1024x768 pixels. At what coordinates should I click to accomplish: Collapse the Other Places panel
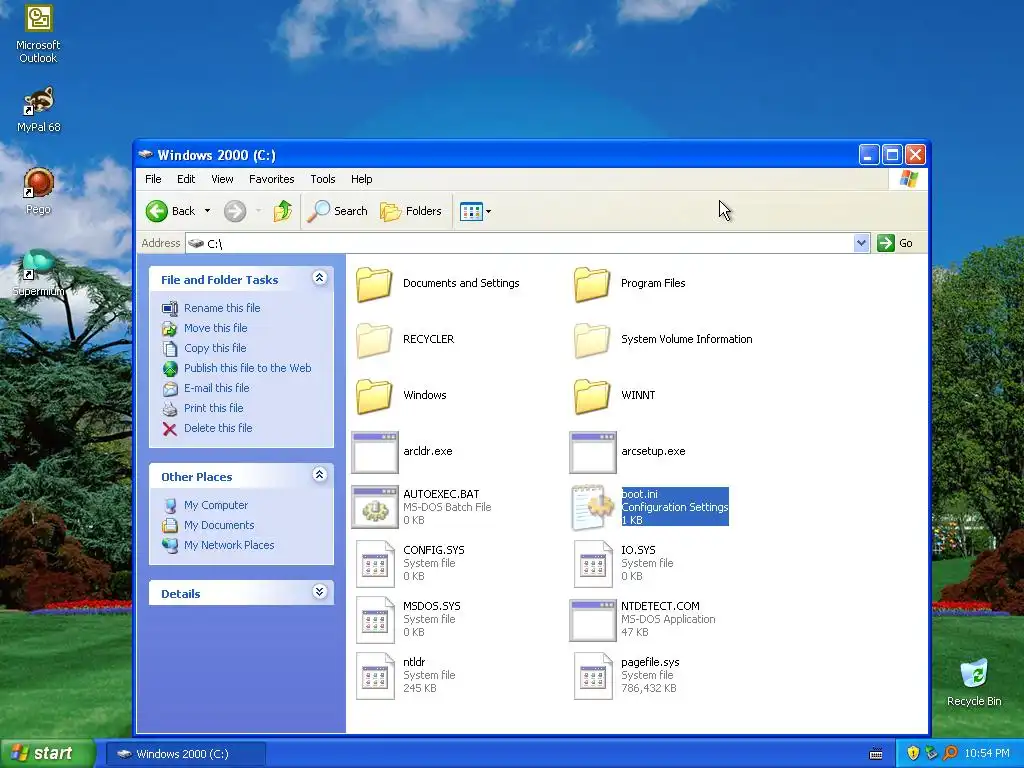[319, 475]
